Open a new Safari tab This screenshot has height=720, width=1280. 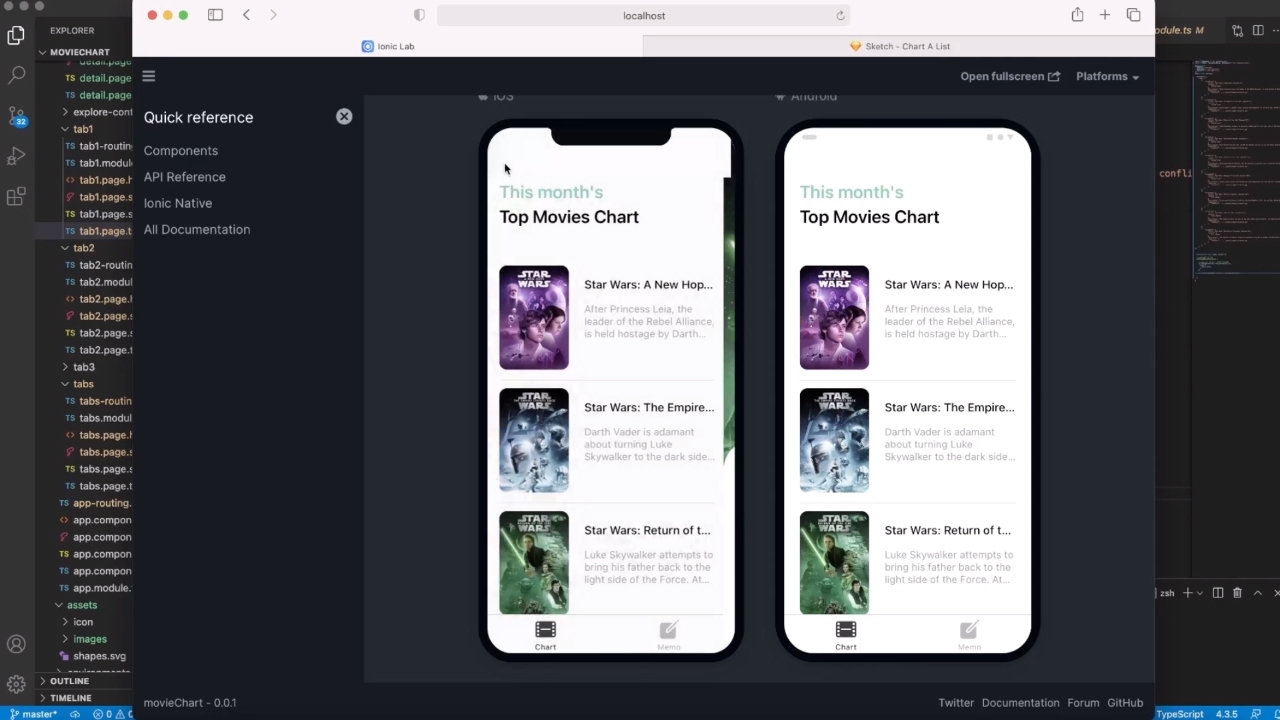tap(1105, 15)
